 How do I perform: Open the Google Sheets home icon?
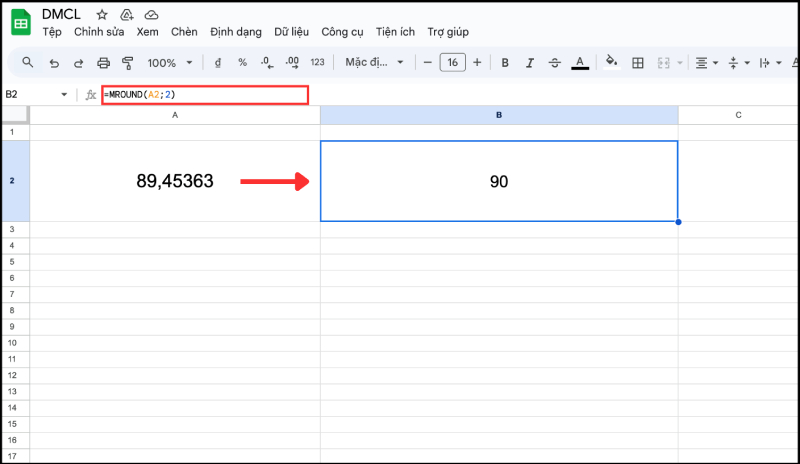[21, 22]
